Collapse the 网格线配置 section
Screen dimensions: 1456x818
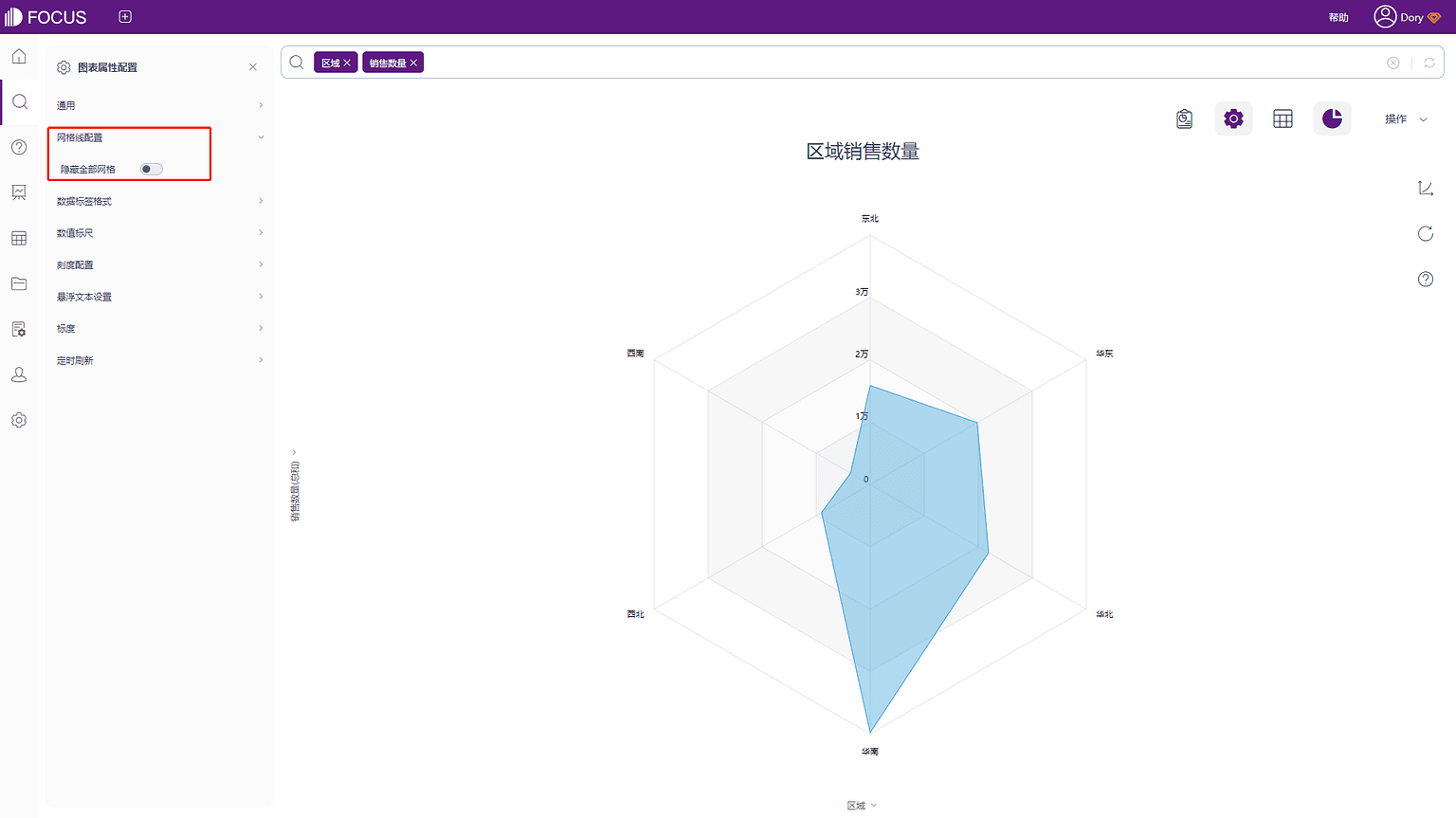(159, 137)
